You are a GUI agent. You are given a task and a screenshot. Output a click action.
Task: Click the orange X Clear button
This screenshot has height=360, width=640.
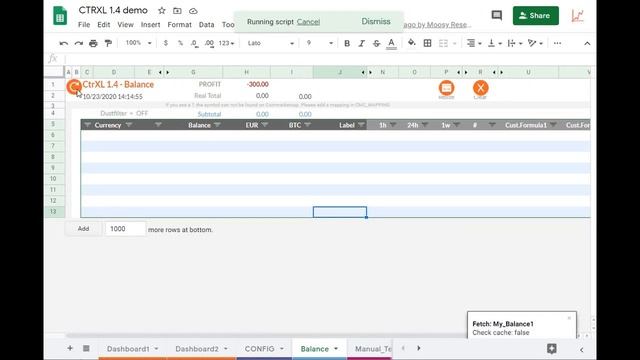tap(480, 88)
